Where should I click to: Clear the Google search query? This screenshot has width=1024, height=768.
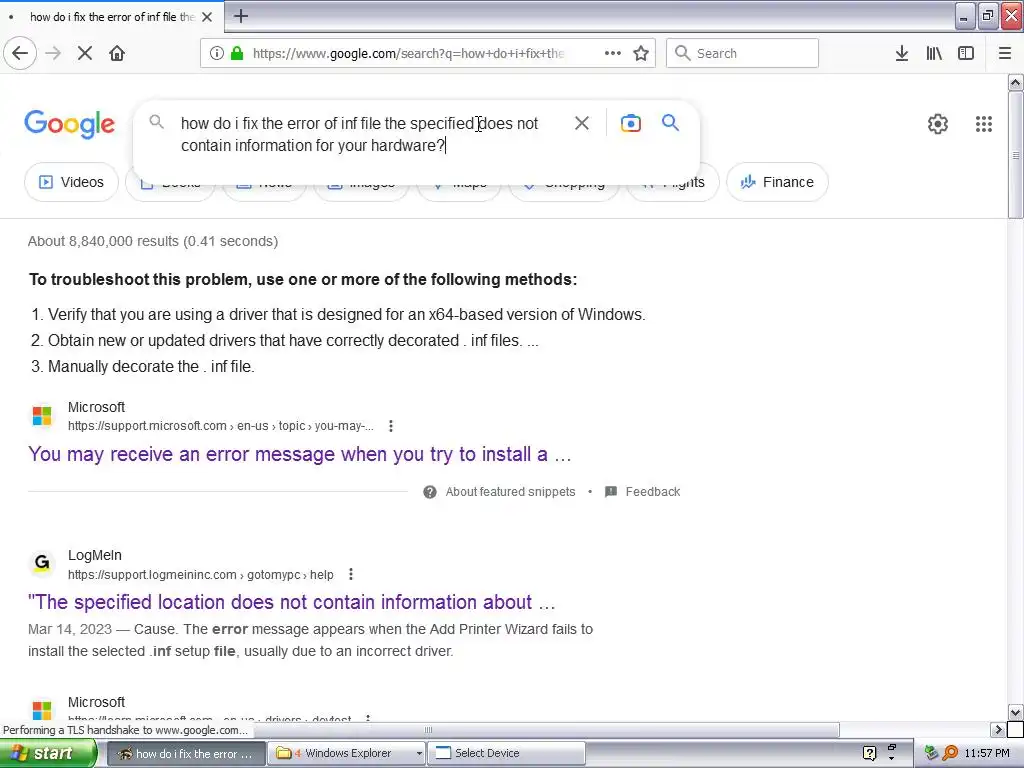point(581,123)
